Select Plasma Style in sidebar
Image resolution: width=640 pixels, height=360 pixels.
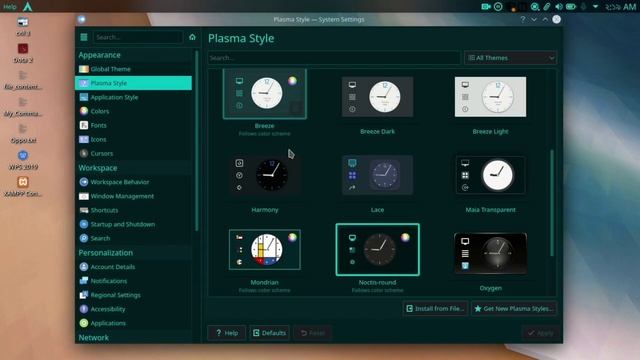pos(133,83)
